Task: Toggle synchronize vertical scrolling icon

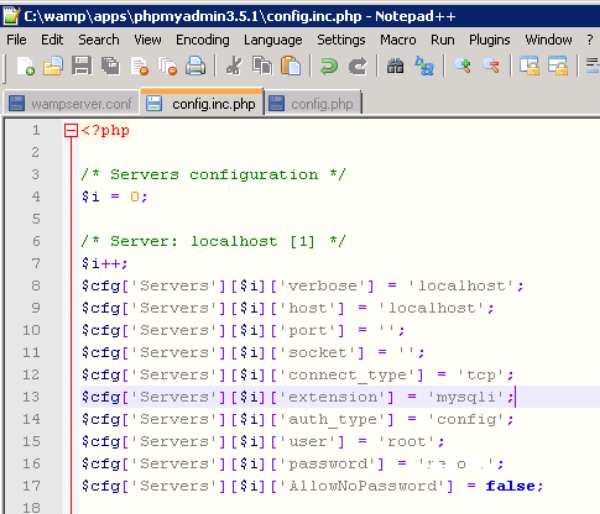Action: coord(529,66)
